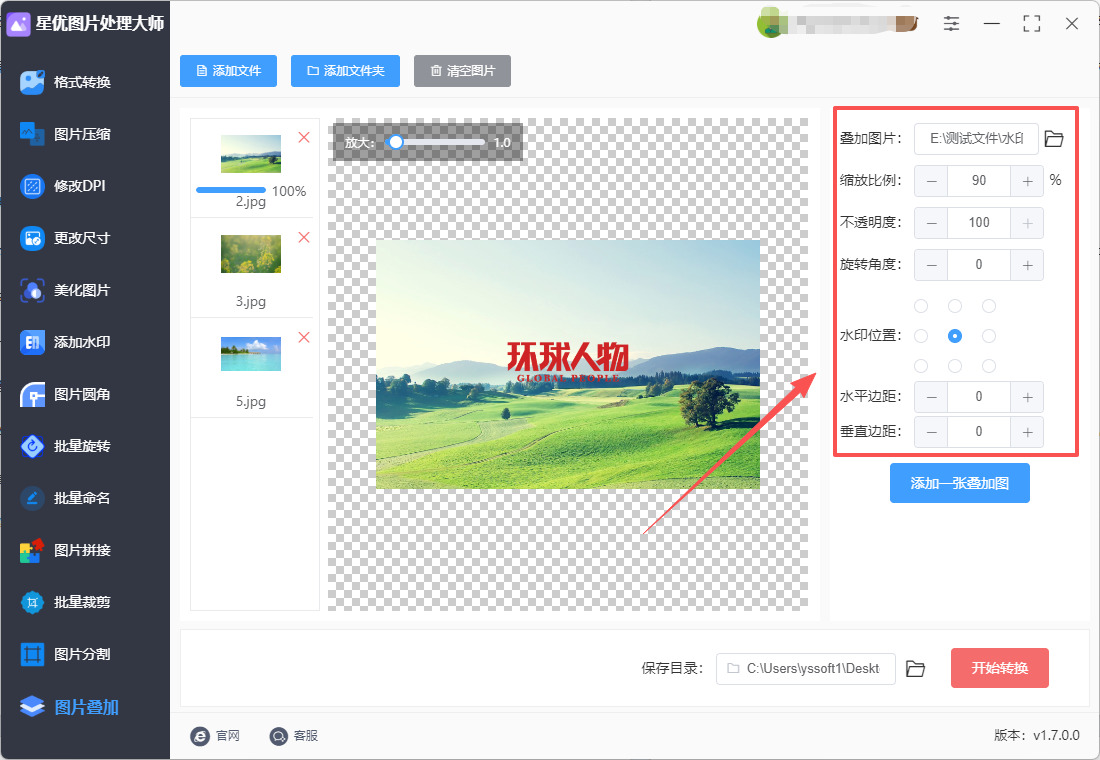Click 添加一张叠加图 add overlay button
This screenshot has height=760, width=1100.
[960, 483]
